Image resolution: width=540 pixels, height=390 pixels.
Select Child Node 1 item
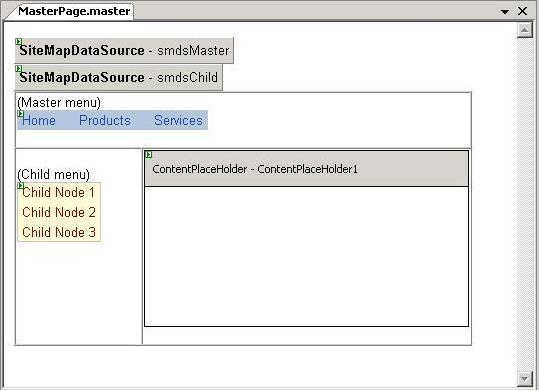[x=59, y=192]
